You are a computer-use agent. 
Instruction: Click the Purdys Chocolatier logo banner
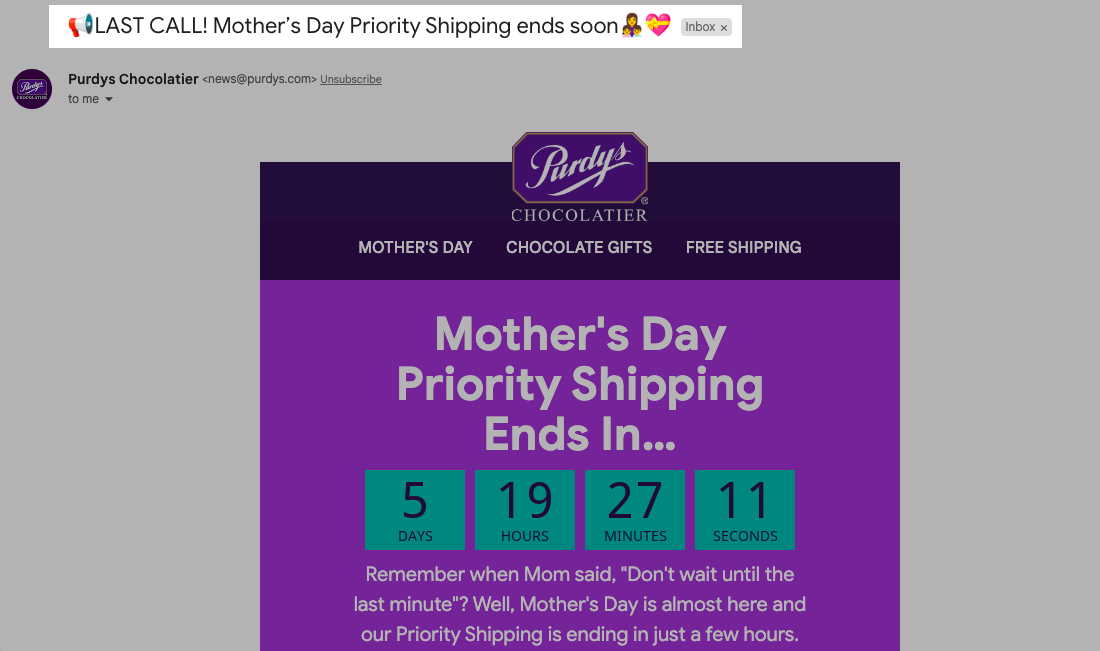(x=580, y=177)
